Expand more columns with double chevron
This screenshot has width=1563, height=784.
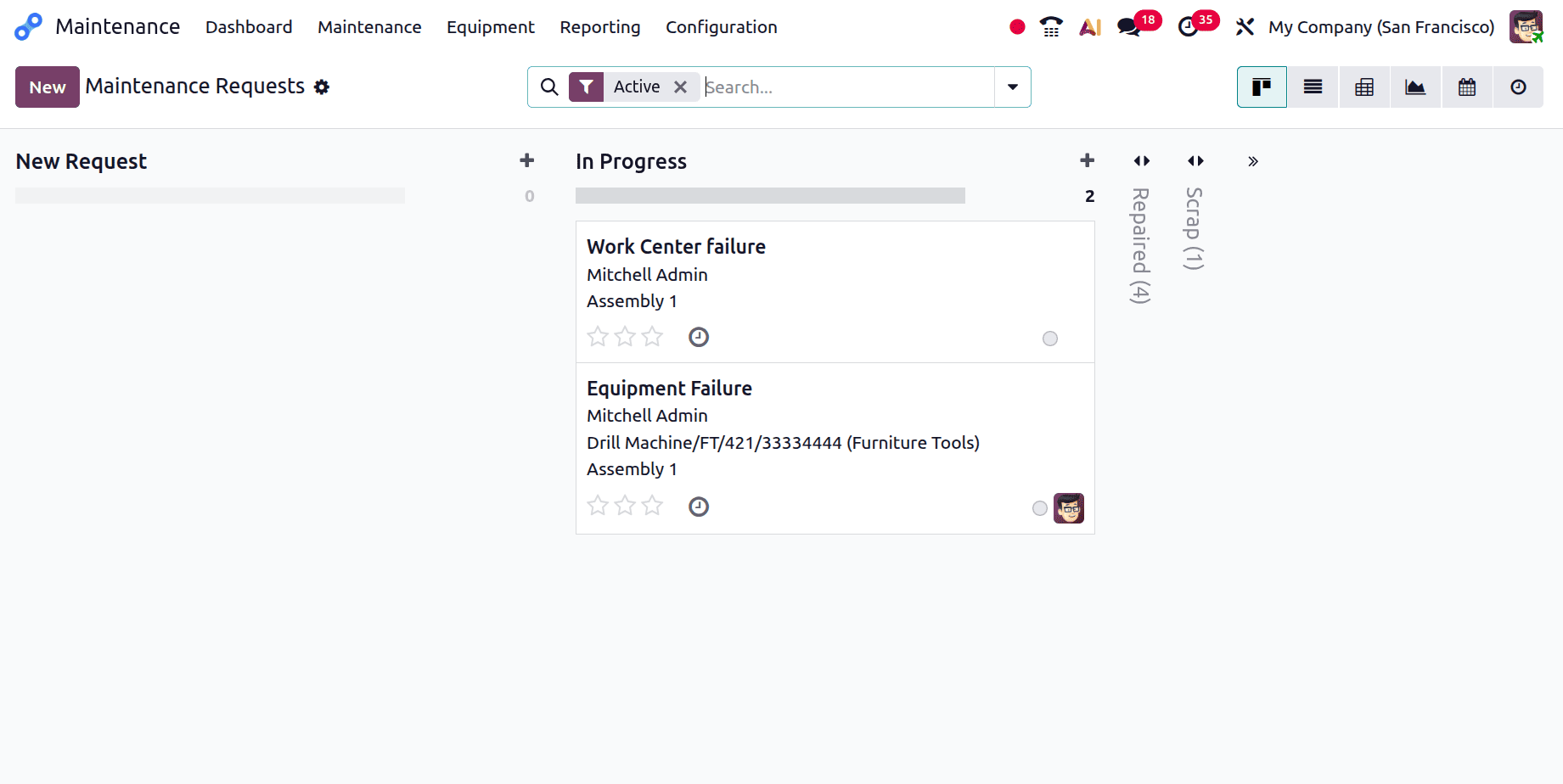coord(1253,161)
